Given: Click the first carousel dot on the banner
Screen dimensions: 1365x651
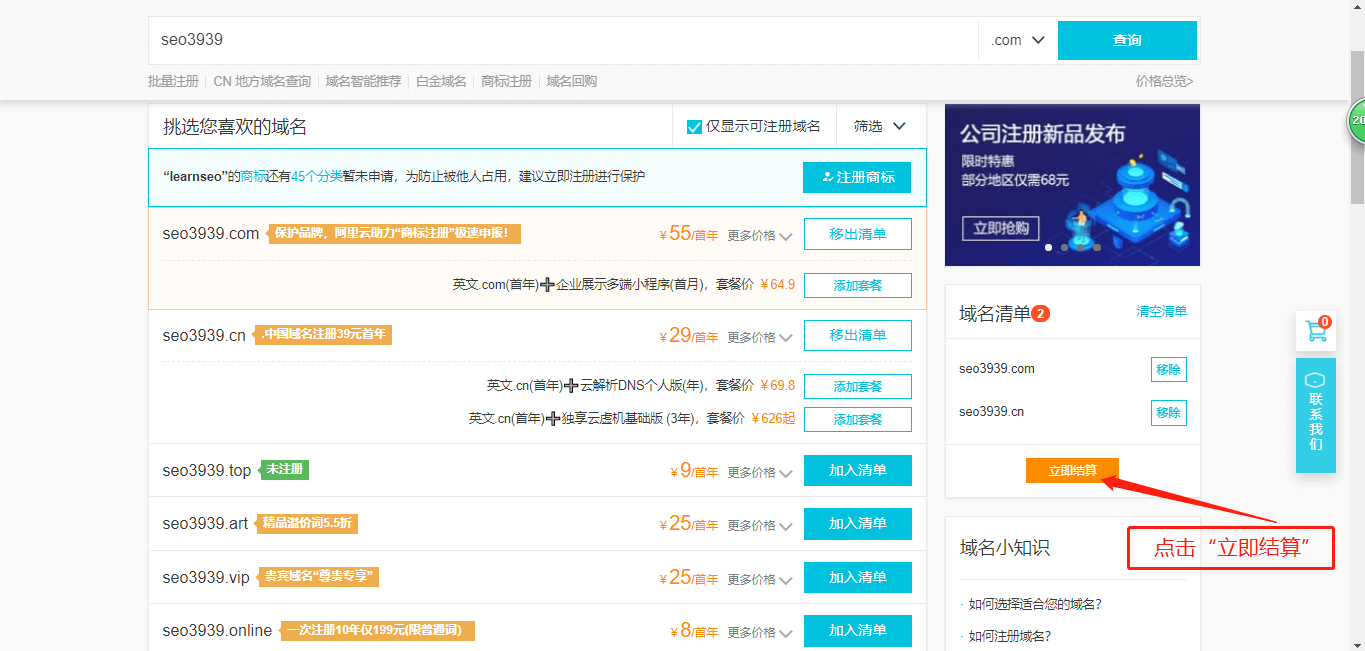Looking at the screenshot, I should (1048, 247).
